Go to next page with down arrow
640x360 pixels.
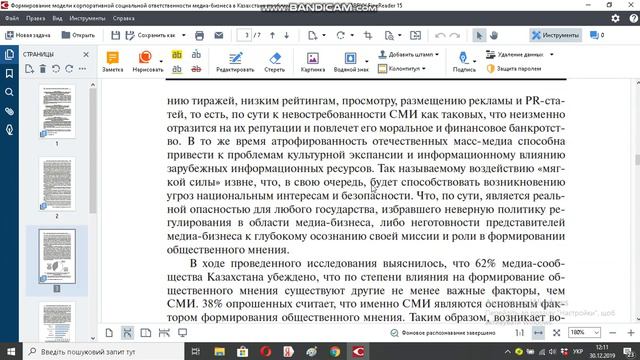[287, 36]
